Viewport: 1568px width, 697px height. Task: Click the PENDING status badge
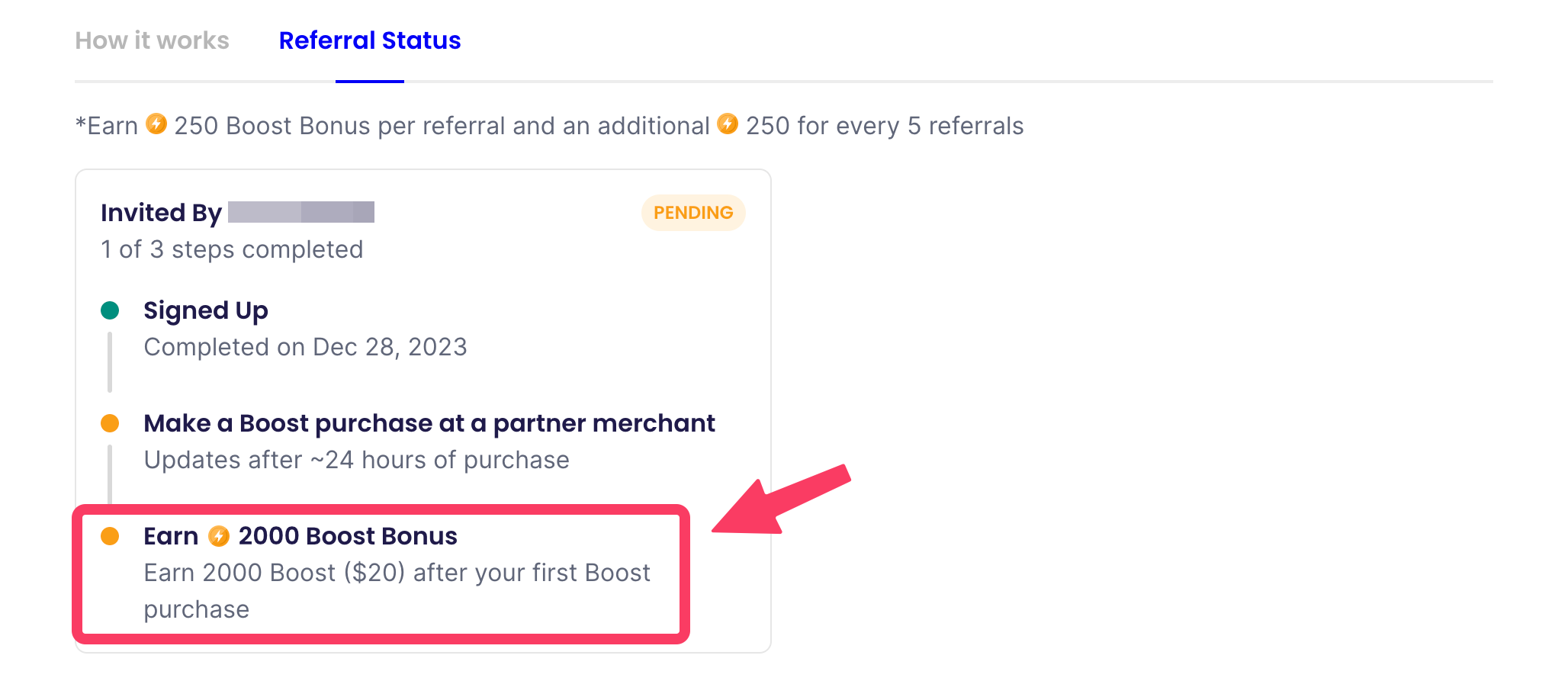pos(693,213)
